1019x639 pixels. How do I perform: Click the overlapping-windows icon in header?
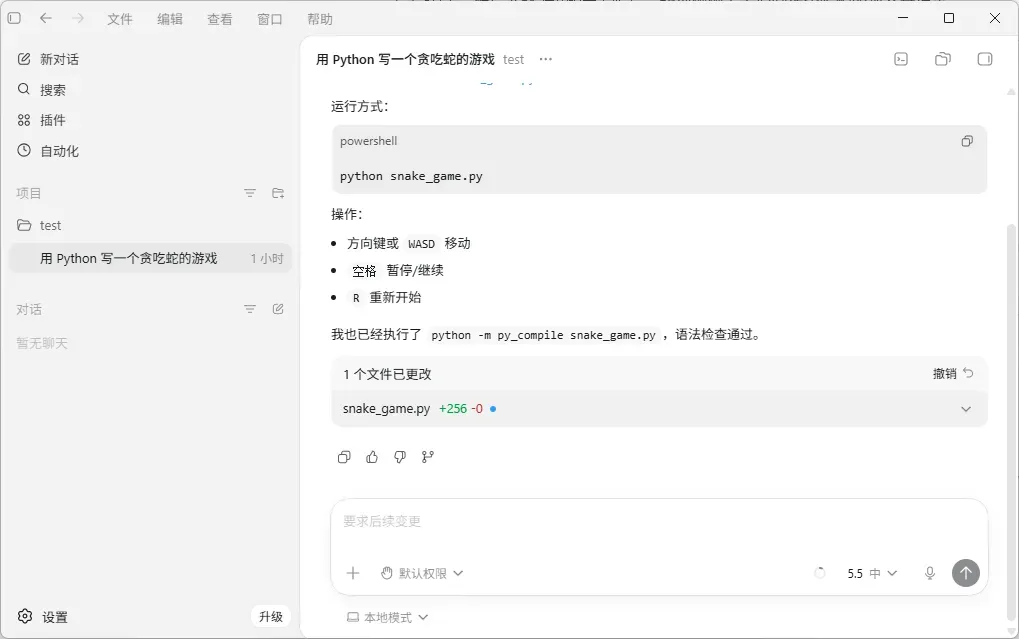coord(943,59)
